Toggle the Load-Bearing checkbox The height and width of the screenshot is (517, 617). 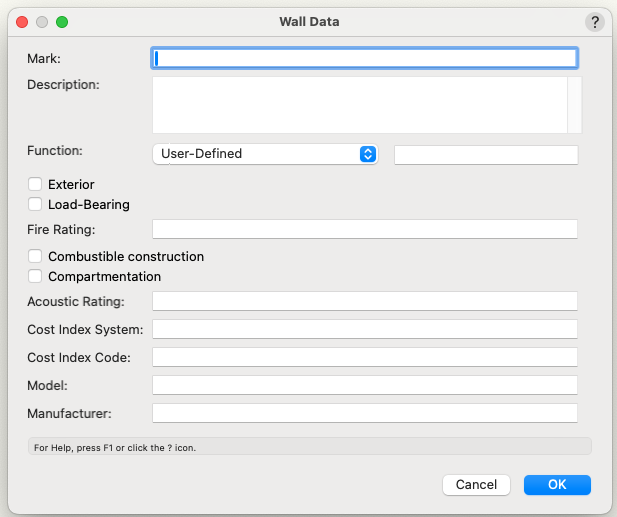(36, 204)
